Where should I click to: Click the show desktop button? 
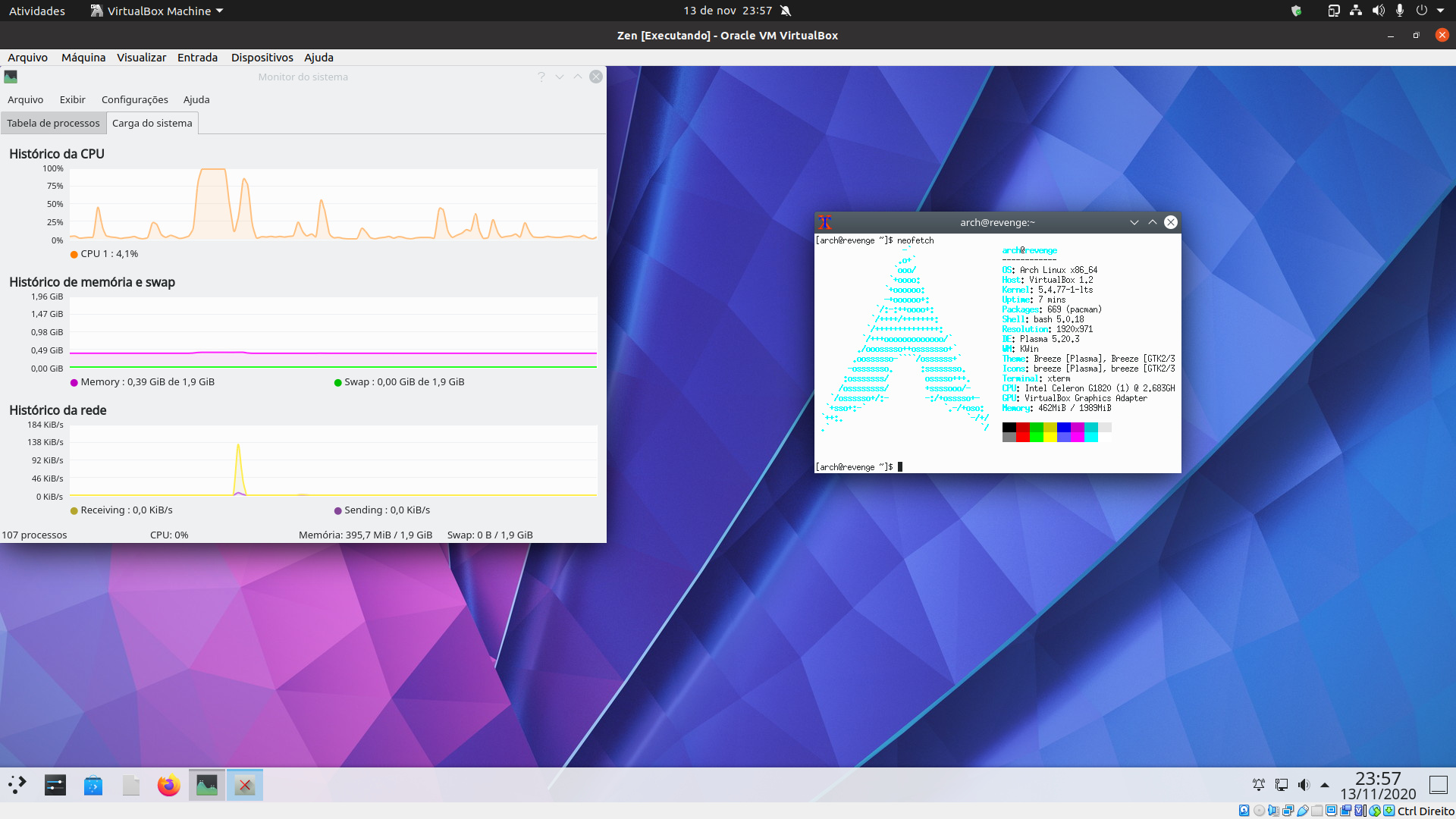point(1438,785)
